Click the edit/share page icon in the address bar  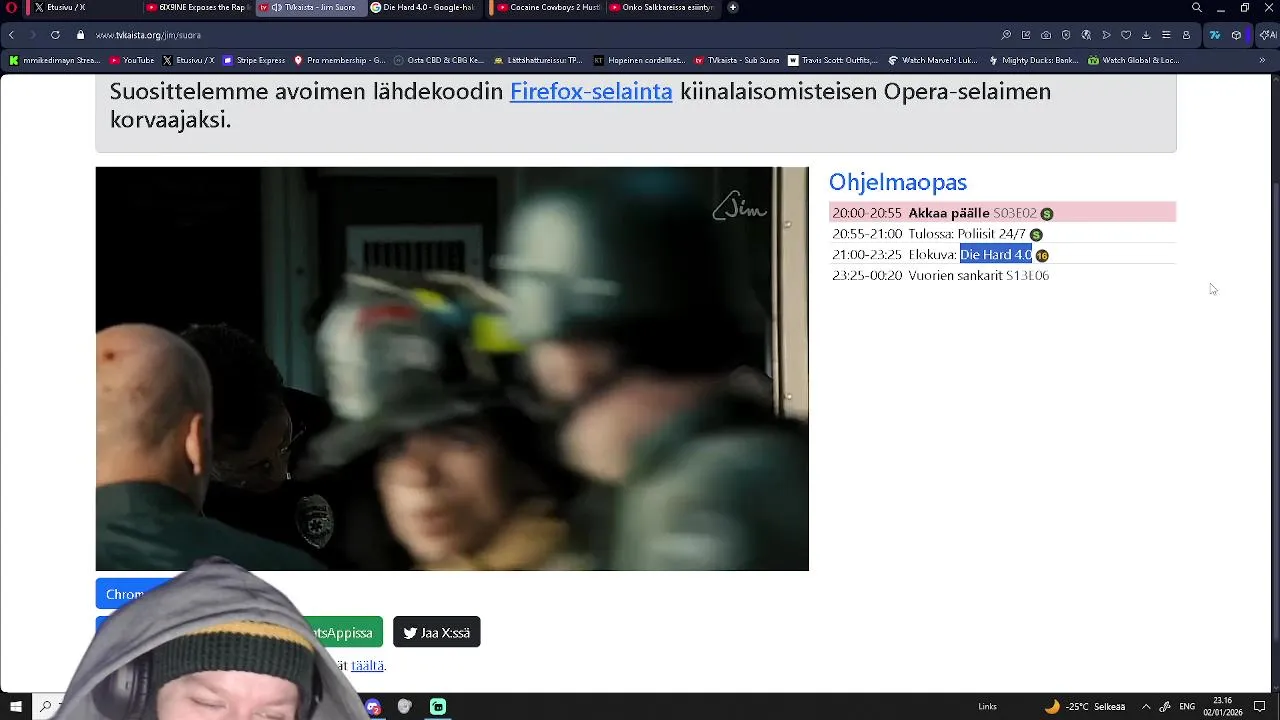point(1026,35)
